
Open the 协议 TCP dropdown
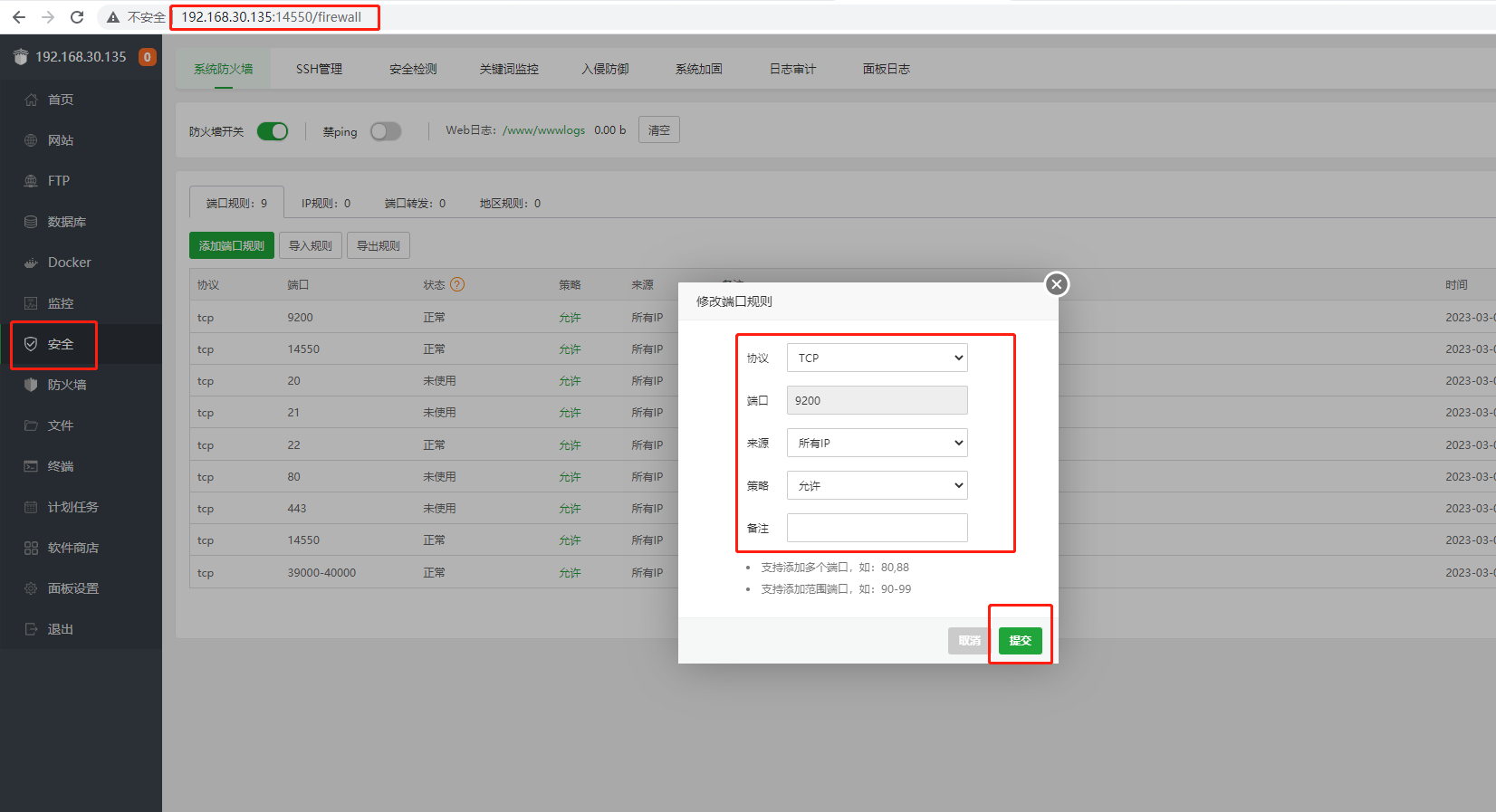[877, 358]
